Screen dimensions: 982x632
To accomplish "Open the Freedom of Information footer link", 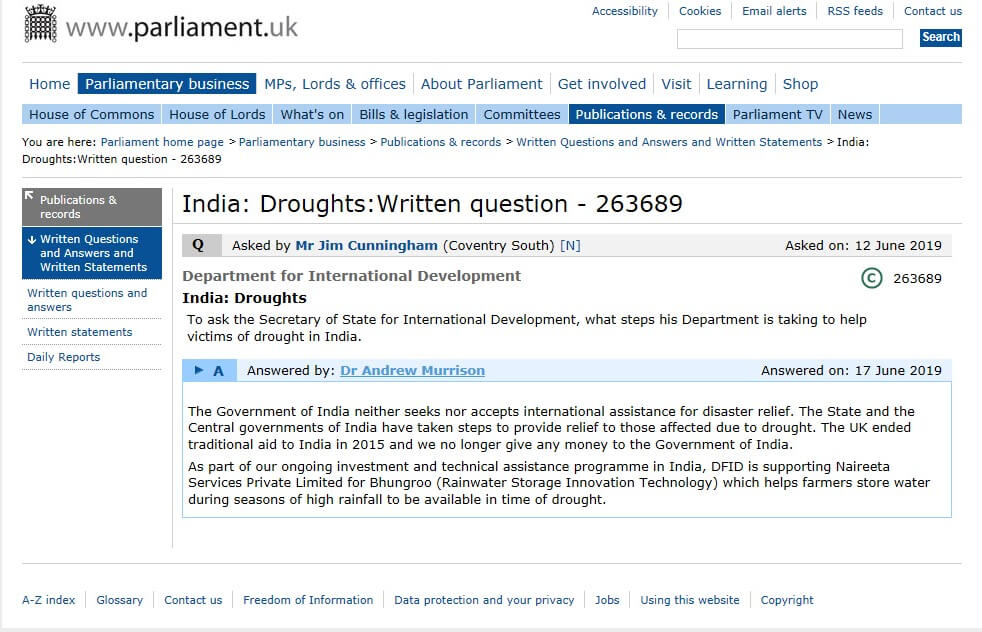I will [x=308, y=600].
